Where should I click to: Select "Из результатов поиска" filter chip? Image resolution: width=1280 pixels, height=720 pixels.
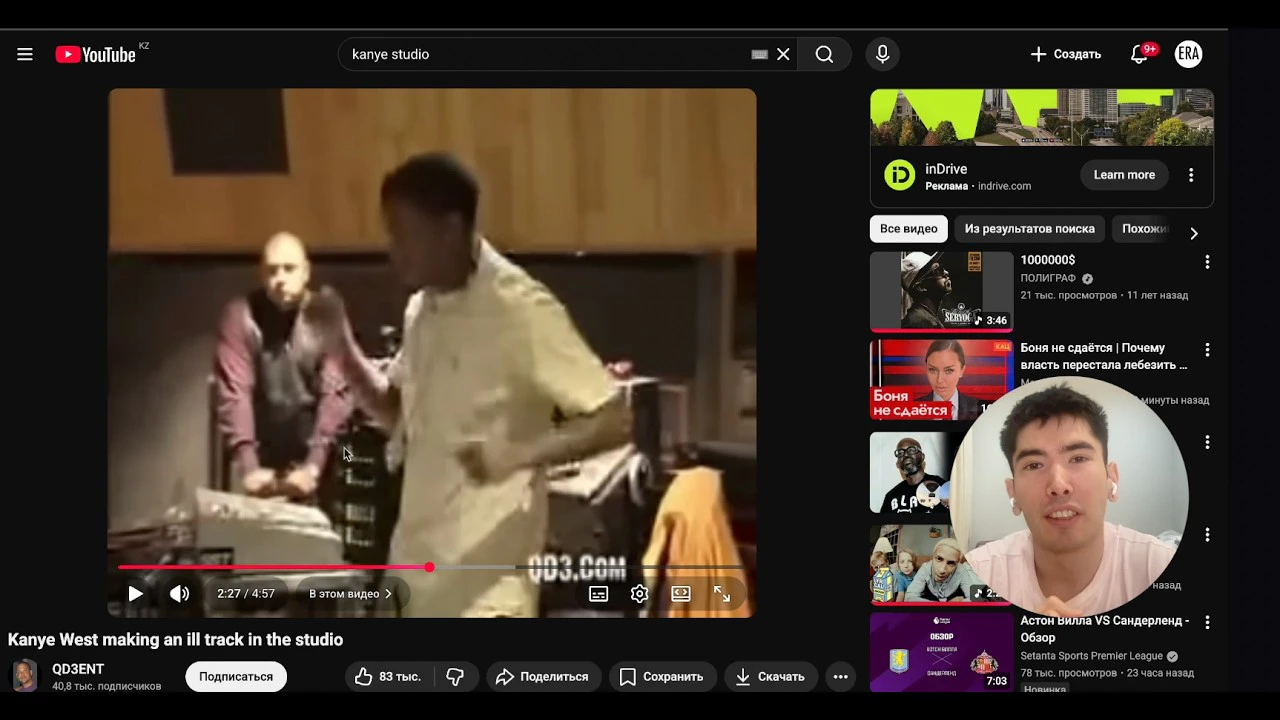(1030, 229)
